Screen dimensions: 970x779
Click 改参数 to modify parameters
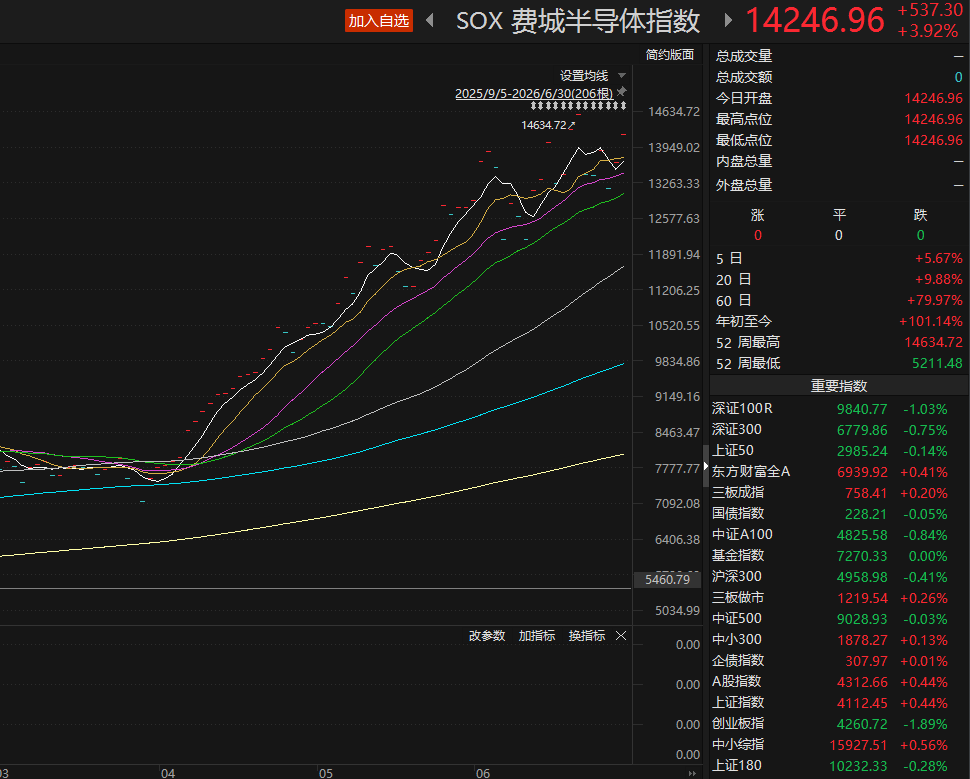pos(487,635)
